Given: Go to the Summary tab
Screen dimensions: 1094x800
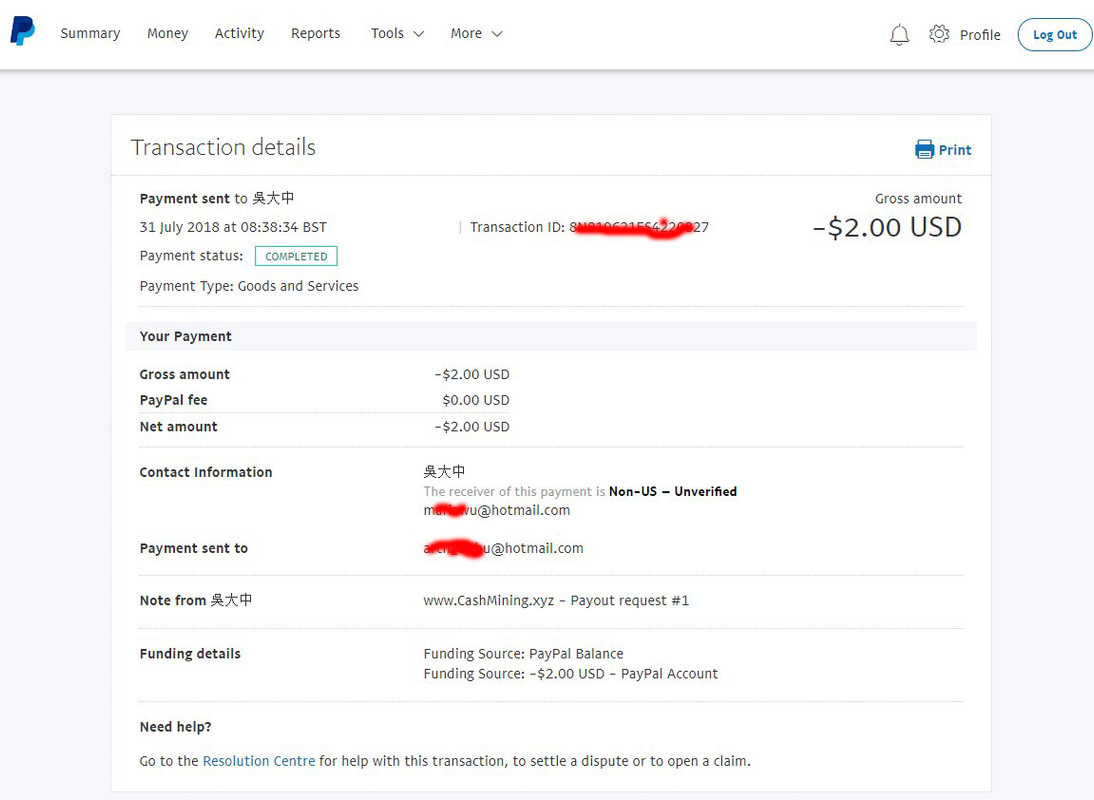Looking at the screenshot, I should [x=90, y=33].
